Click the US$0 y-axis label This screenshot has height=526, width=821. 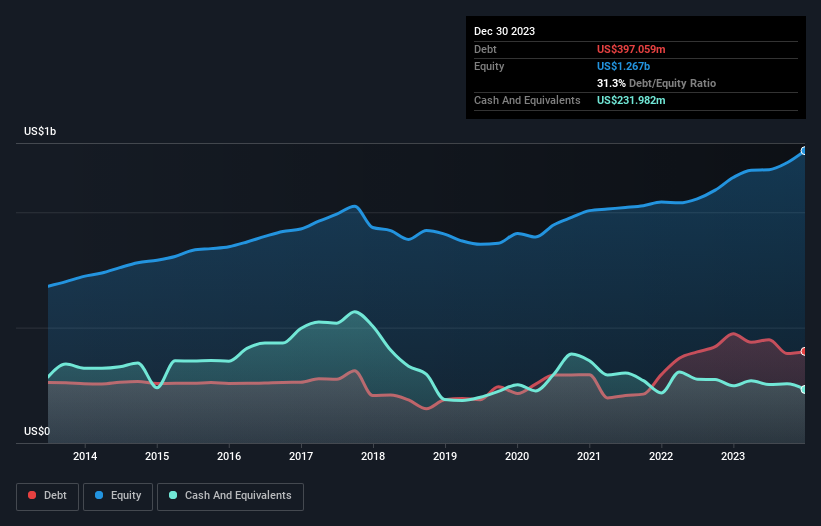click(37, 431)
